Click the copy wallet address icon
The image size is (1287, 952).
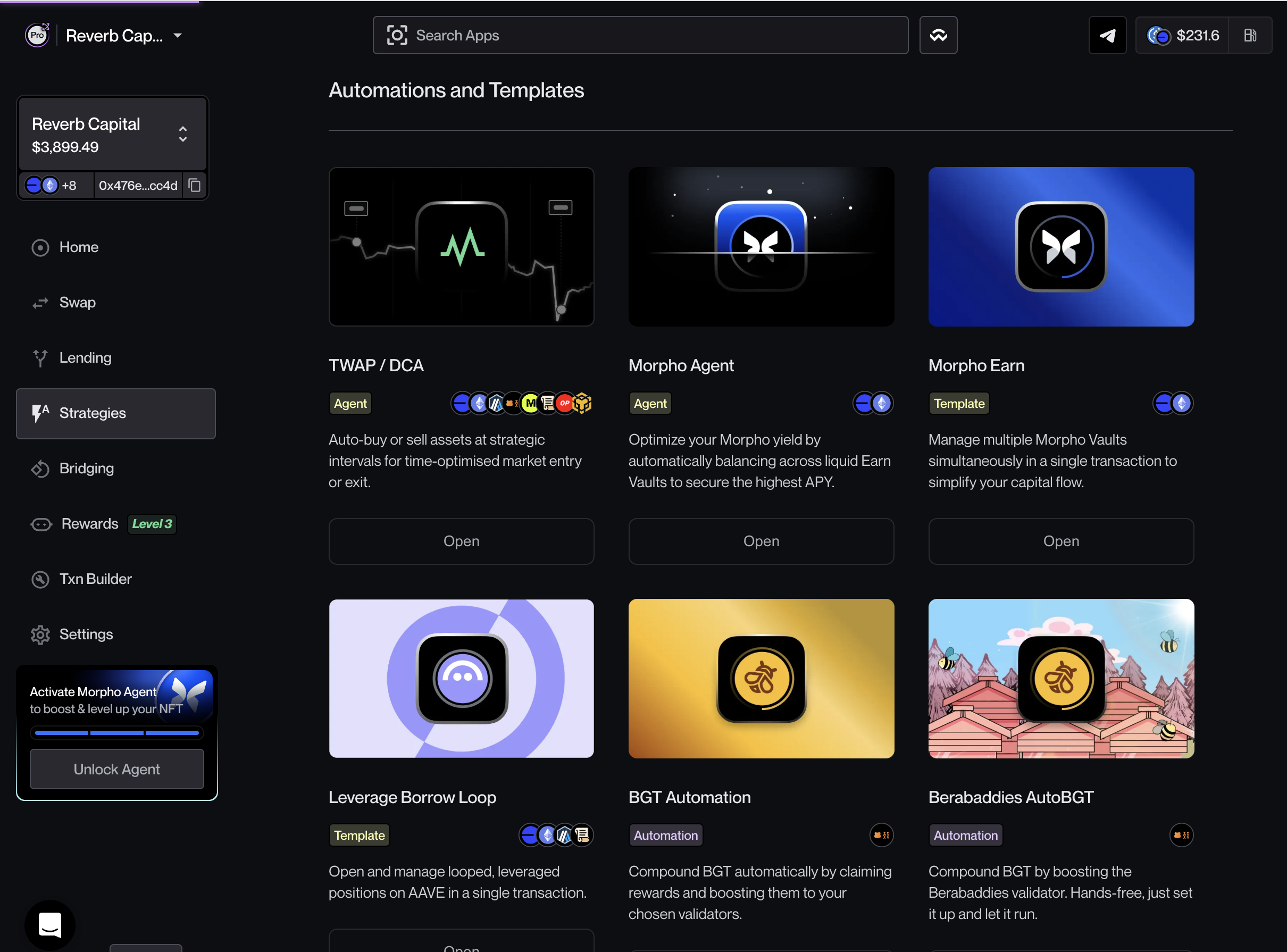click(x=195, y=185)
